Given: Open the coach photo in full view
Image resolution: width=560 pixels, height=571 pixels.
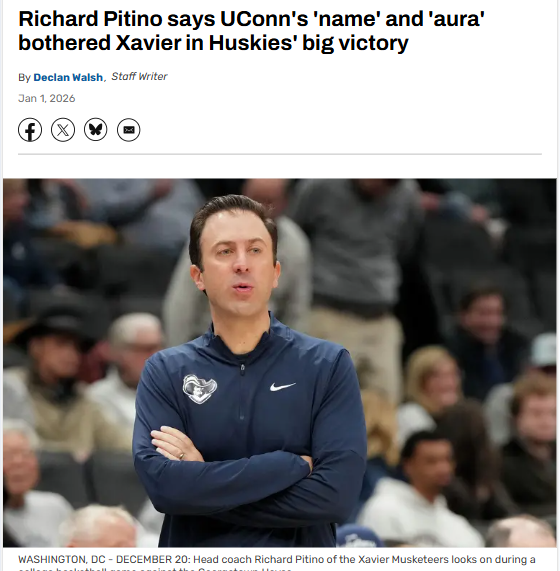Looking at the screenshot, I should click(x=280, y=363).
